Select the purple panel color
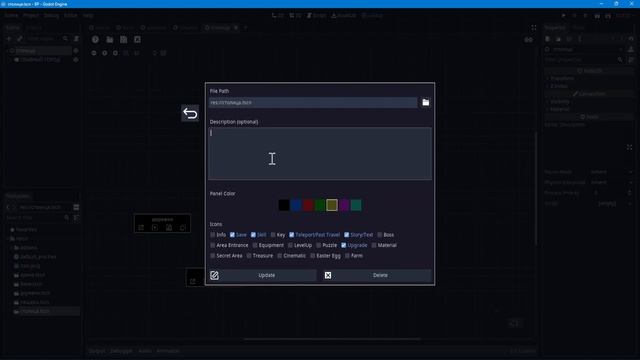 tap(344, 205)
